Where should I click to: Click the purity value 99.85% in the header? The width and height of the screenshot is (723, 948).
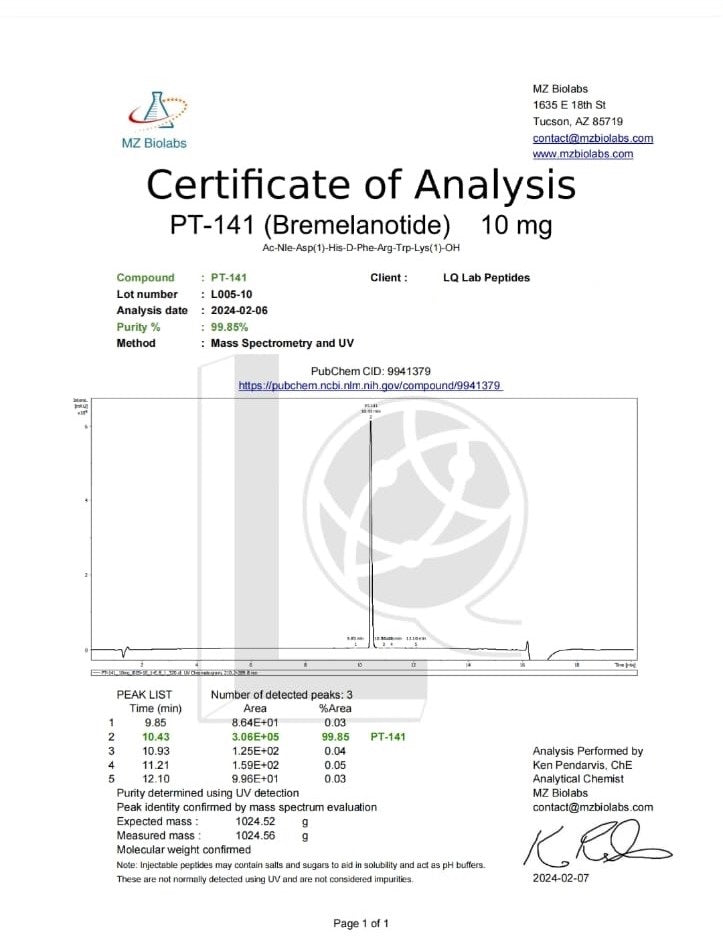[x=229, y=327]
